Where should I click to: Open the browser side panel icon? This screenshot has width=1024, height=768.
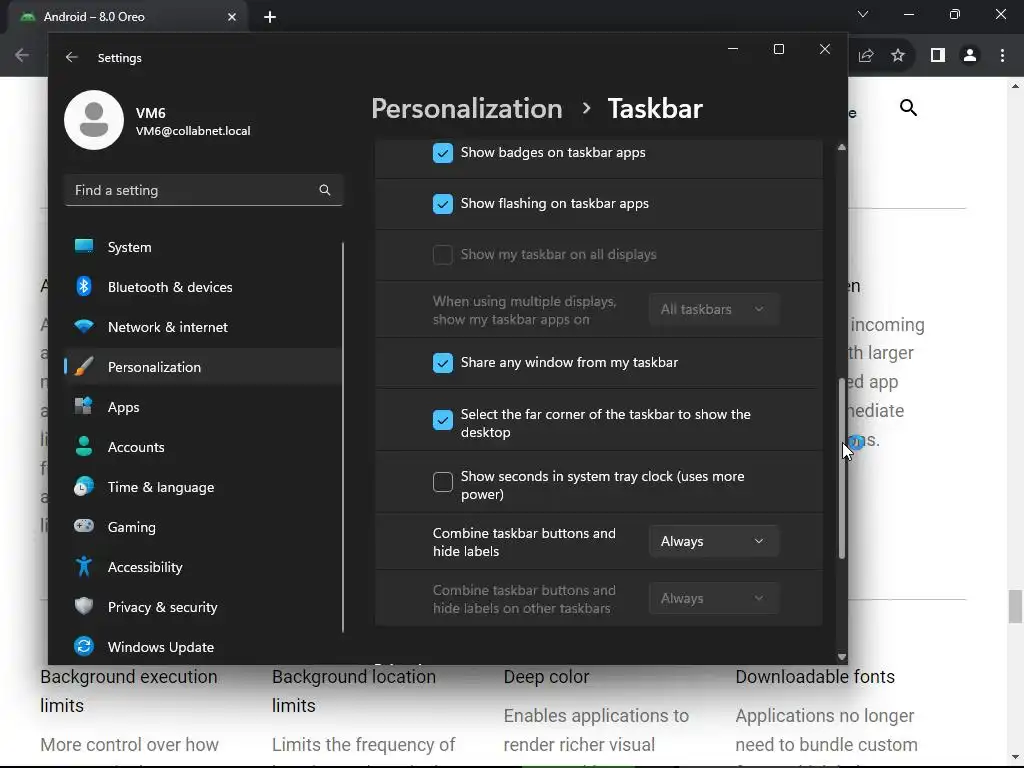[938, 56]
